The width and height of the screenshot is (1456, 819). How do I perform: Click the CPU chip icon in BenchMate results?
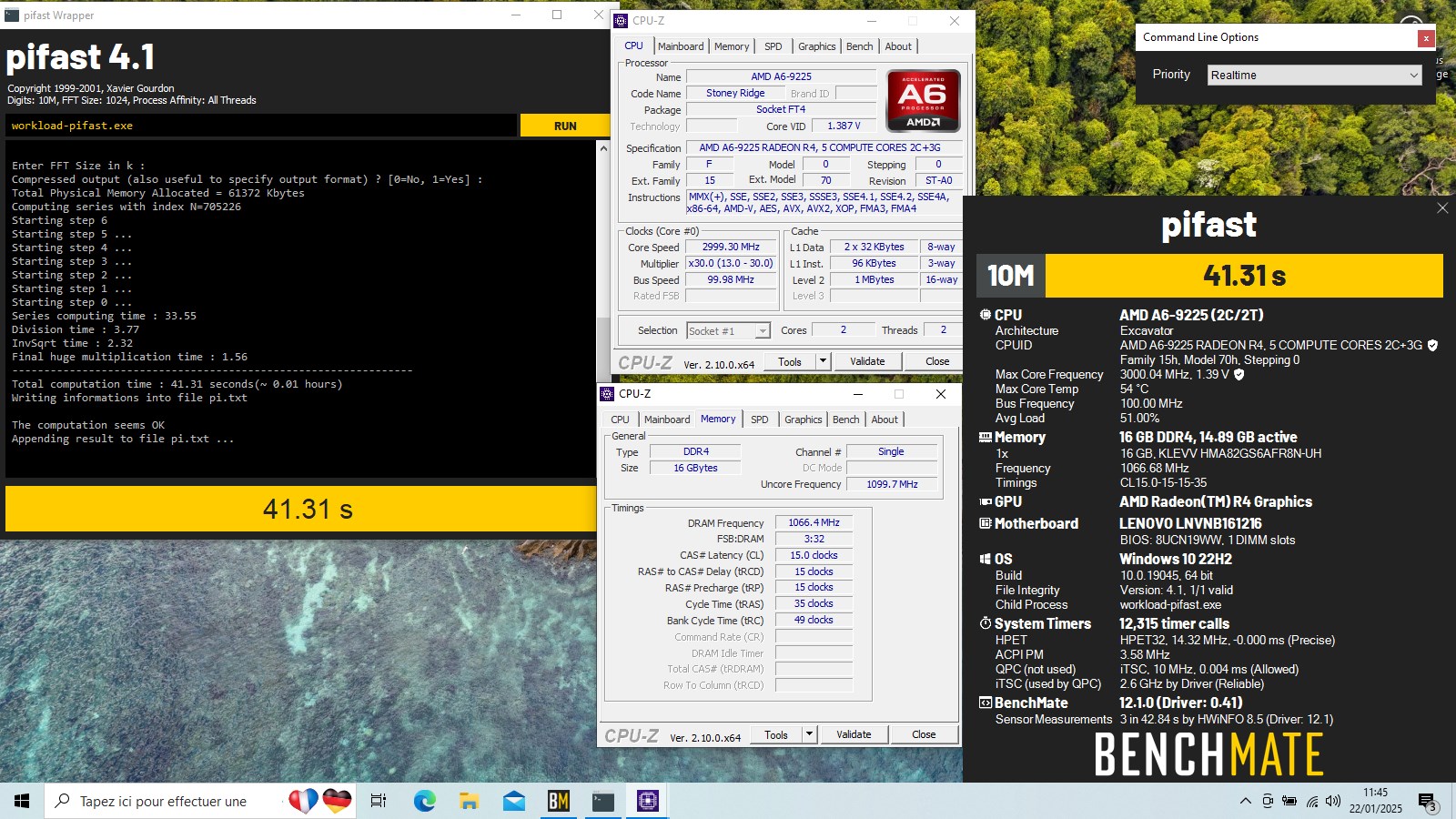[x=985, y=315]
